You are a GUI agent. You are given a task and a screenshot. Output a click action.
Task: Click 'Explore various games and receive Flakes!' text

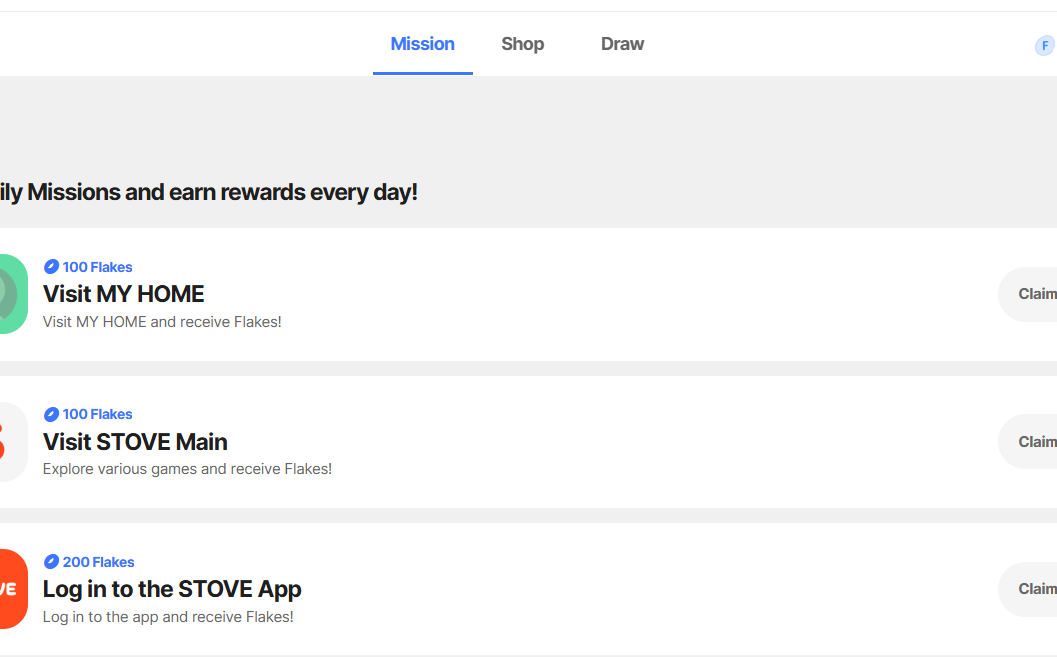(x=187, y=469)
